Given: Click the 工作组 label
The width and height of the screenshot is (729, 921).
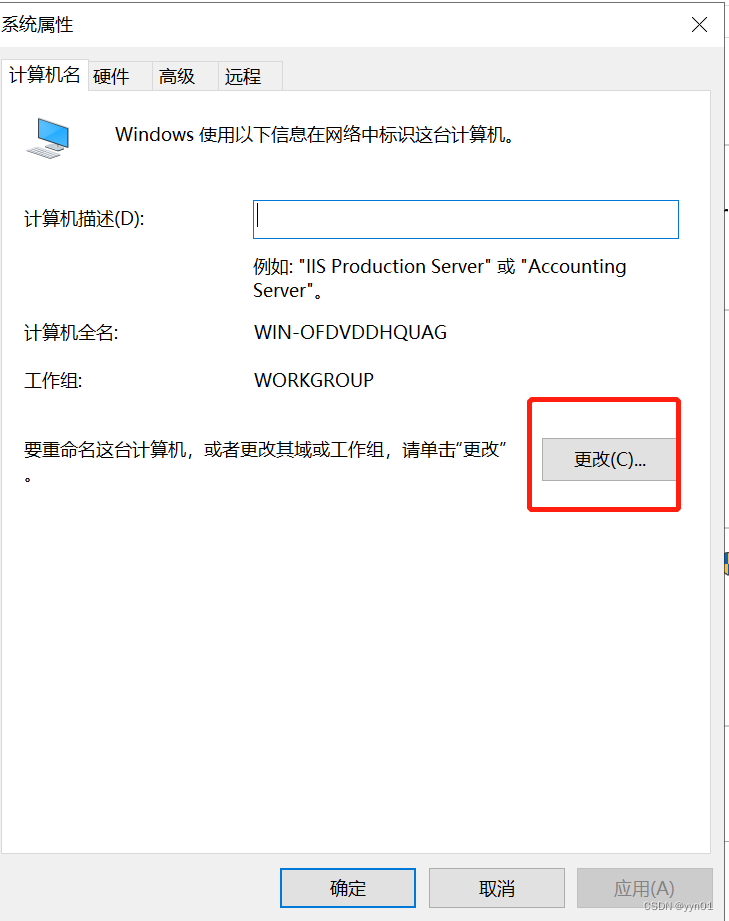Looking at the screenshot, I should pos(53,381).
